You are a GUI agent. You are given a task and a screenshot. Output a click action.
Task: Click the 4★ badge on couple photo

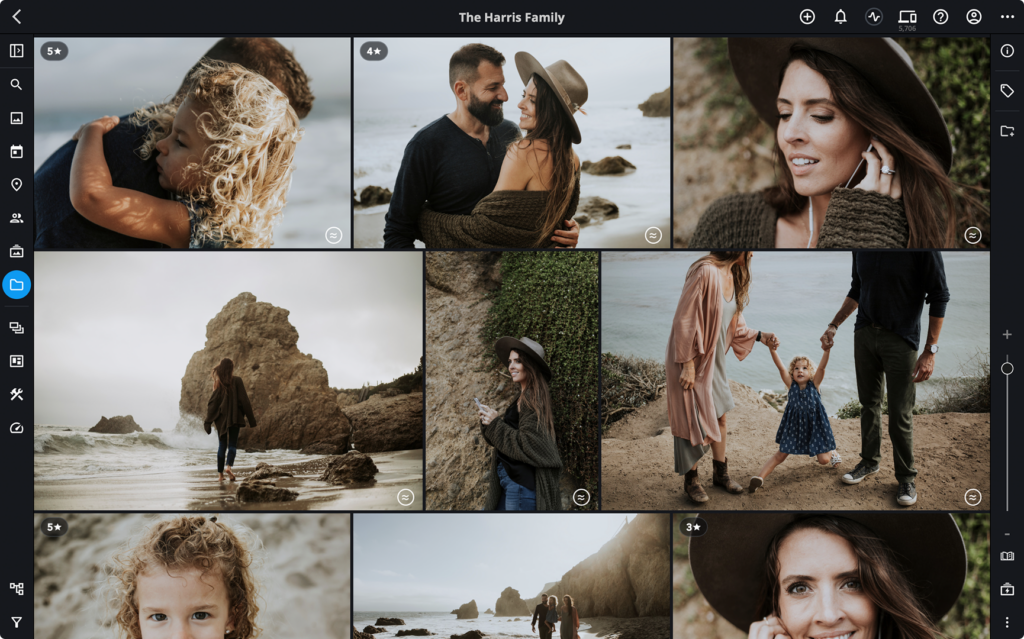[x=374, y=51]
